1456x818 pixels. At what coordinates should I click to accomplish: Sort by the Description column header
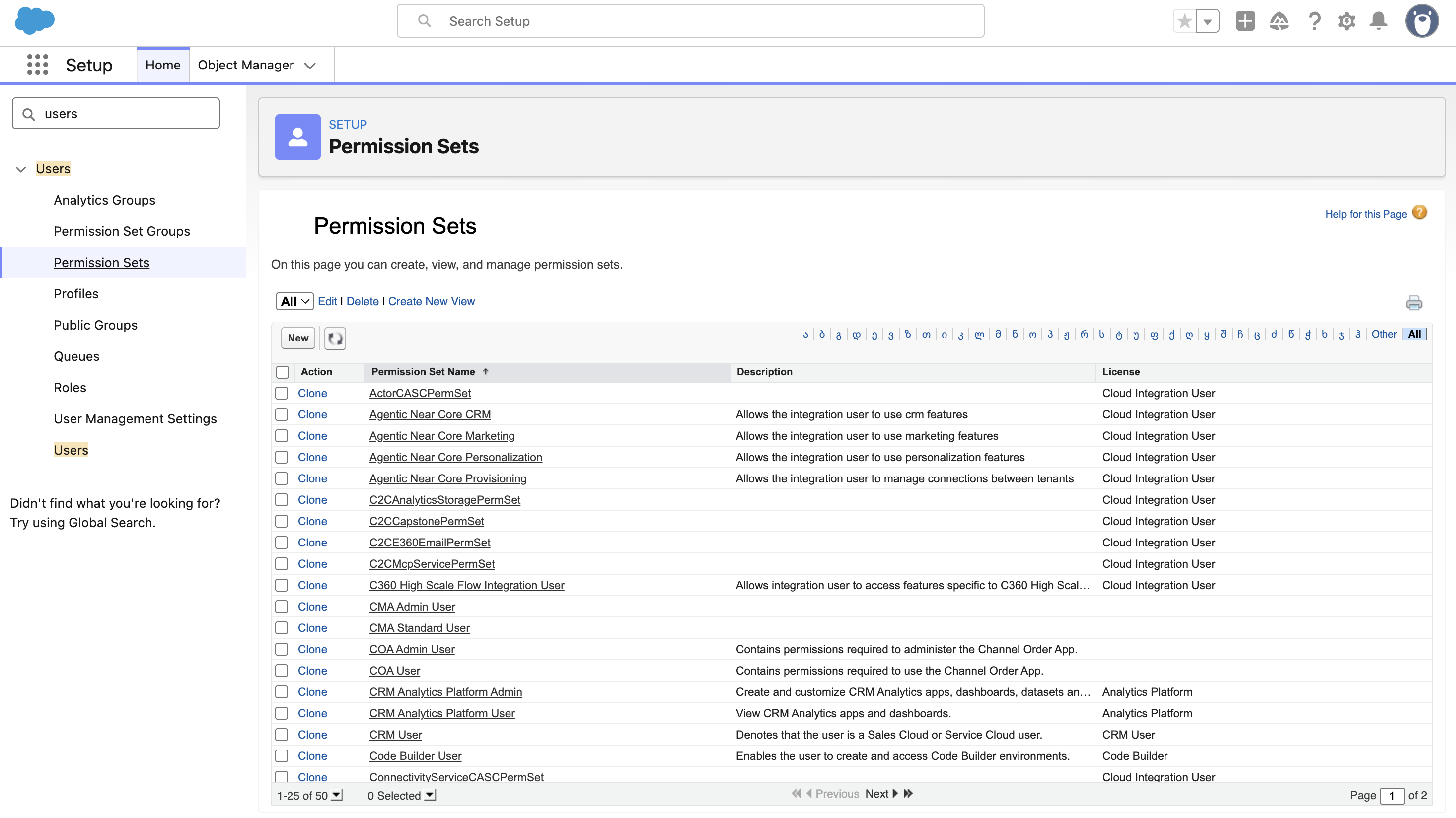coord(765,372)
